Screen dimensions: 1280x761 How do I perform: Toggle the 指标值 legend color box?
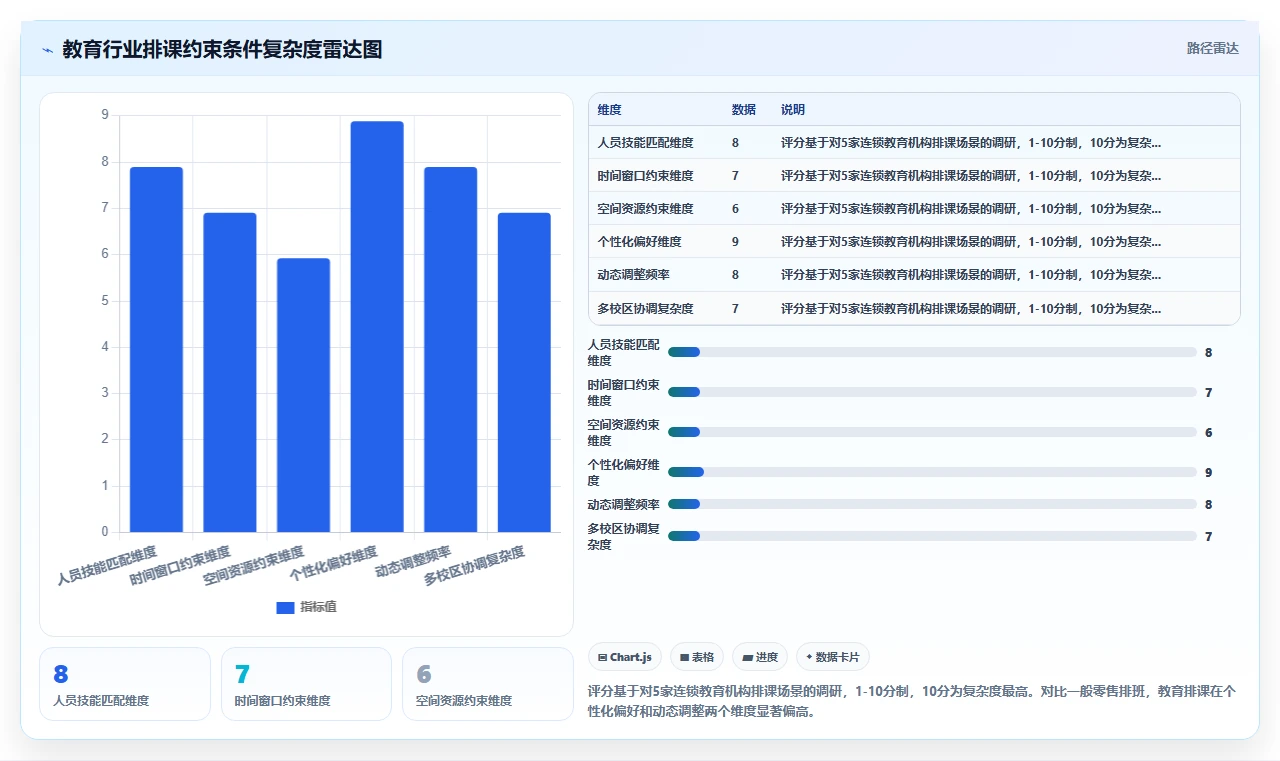coord(285,607)
